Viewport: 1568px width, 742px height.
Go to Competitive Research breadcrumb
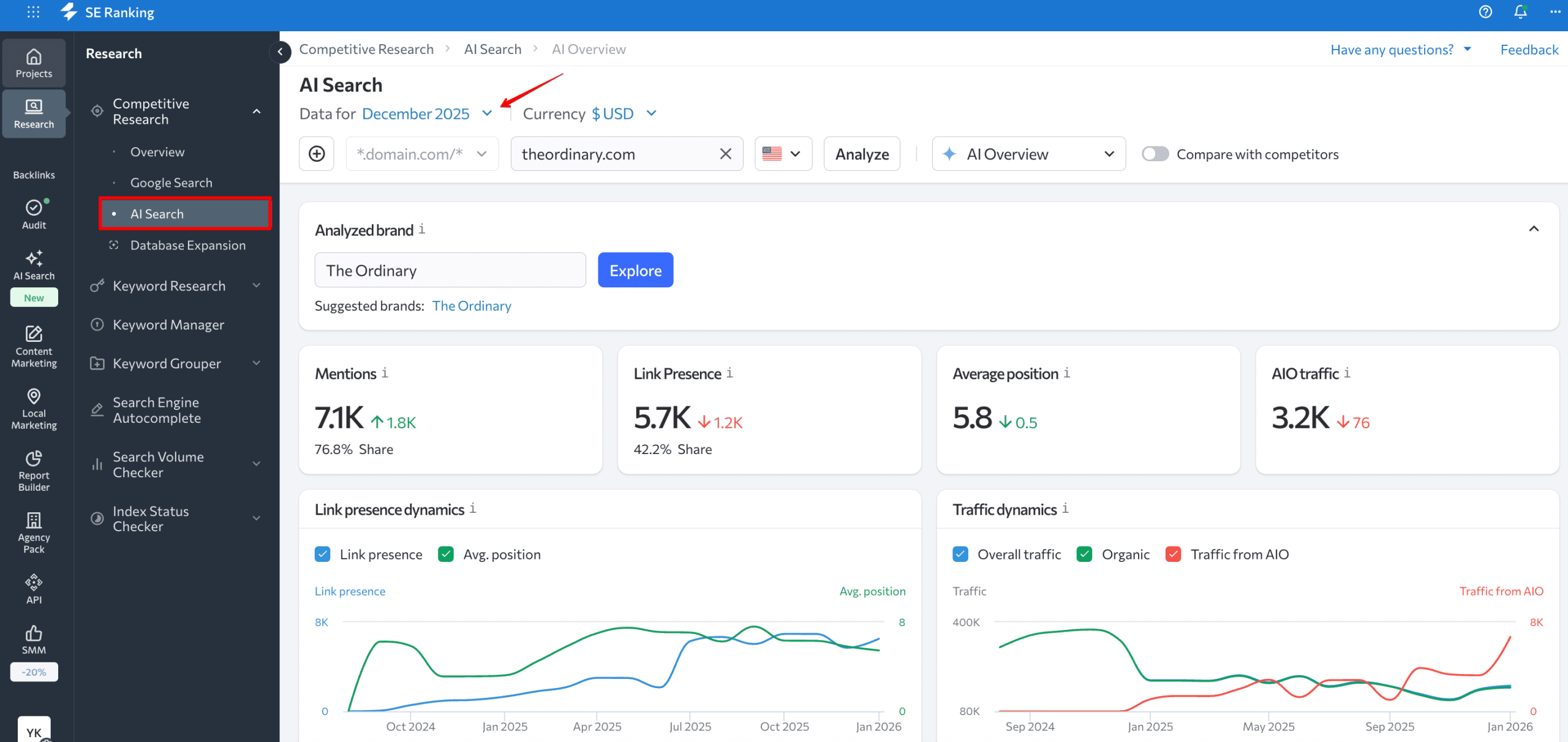[366, 48]
